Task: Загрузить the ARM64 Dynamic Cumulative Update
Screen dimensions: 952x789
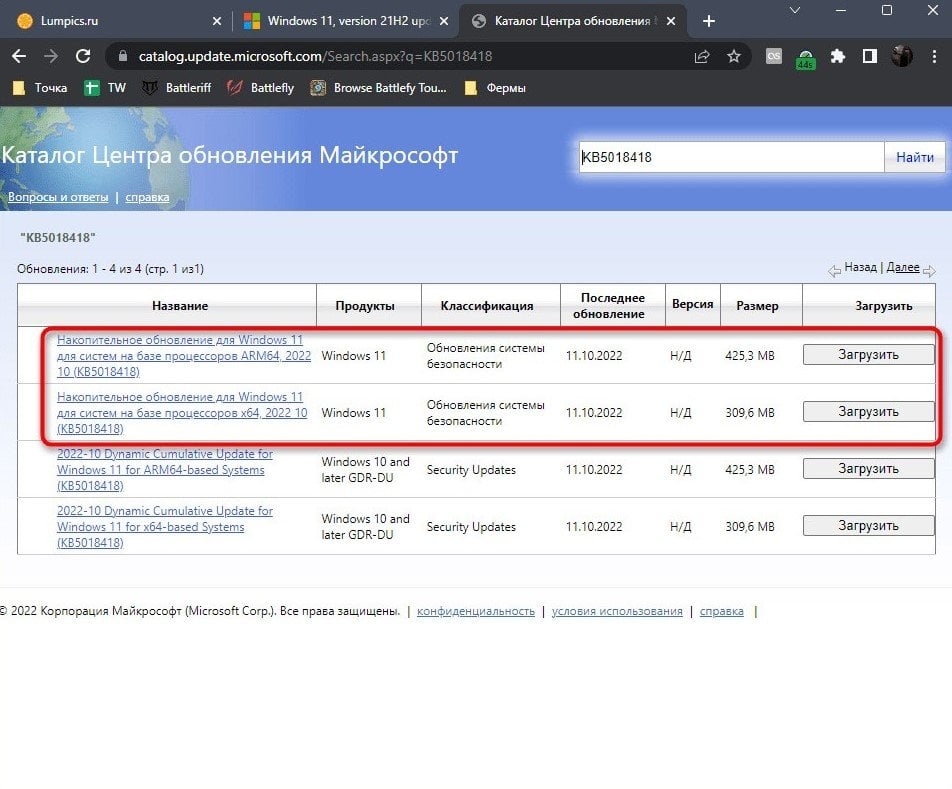Action: (x=868, y=469)
